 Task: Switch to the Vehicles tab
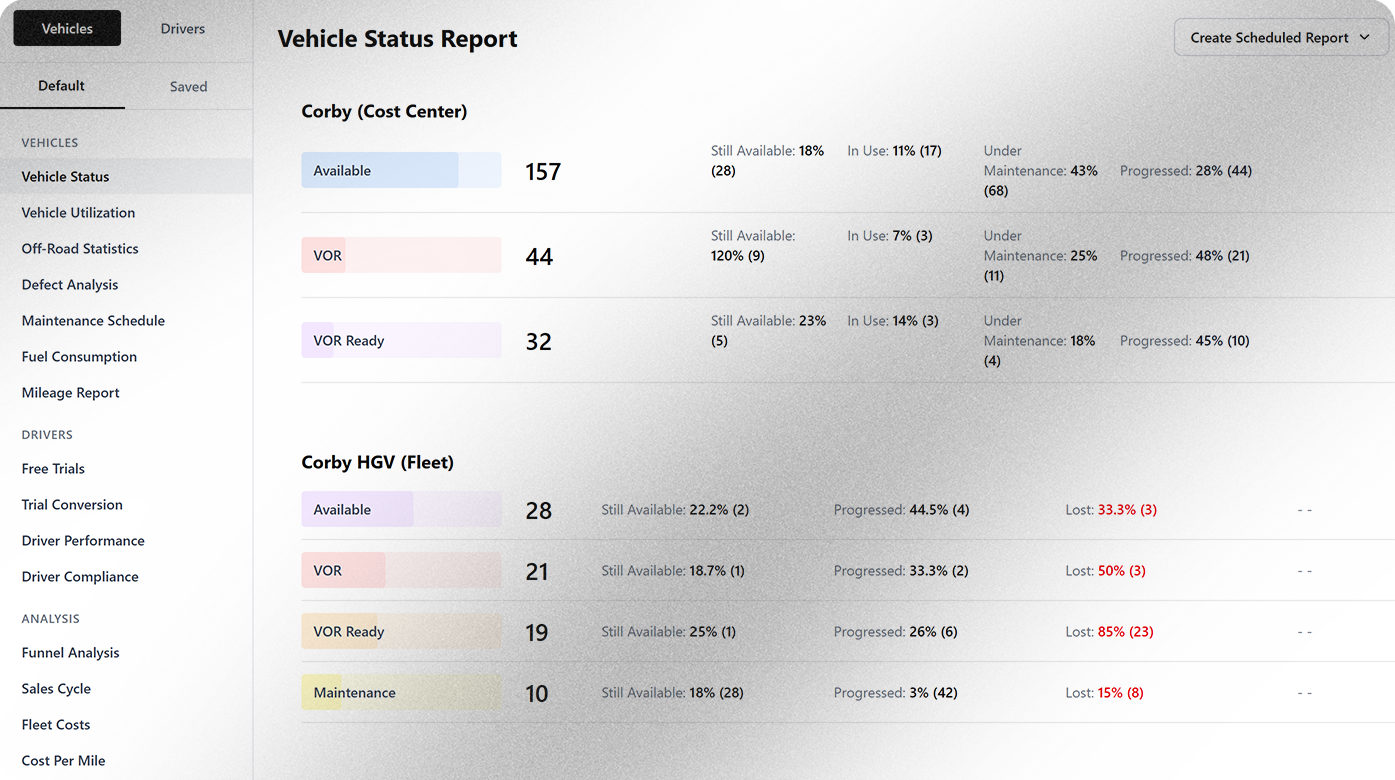click(x=67, y=29)
